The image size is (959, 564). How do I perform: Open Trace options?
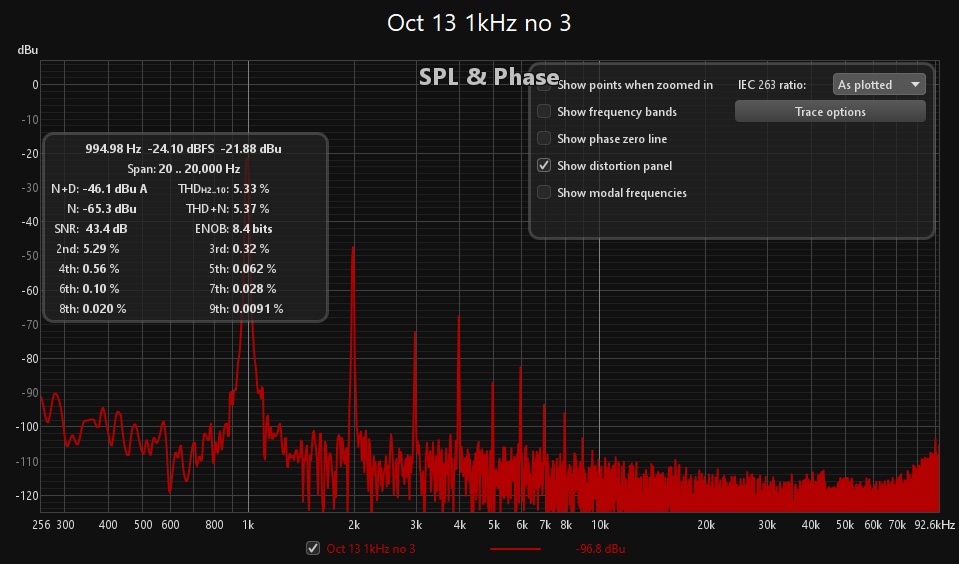(x=830, y=111)
